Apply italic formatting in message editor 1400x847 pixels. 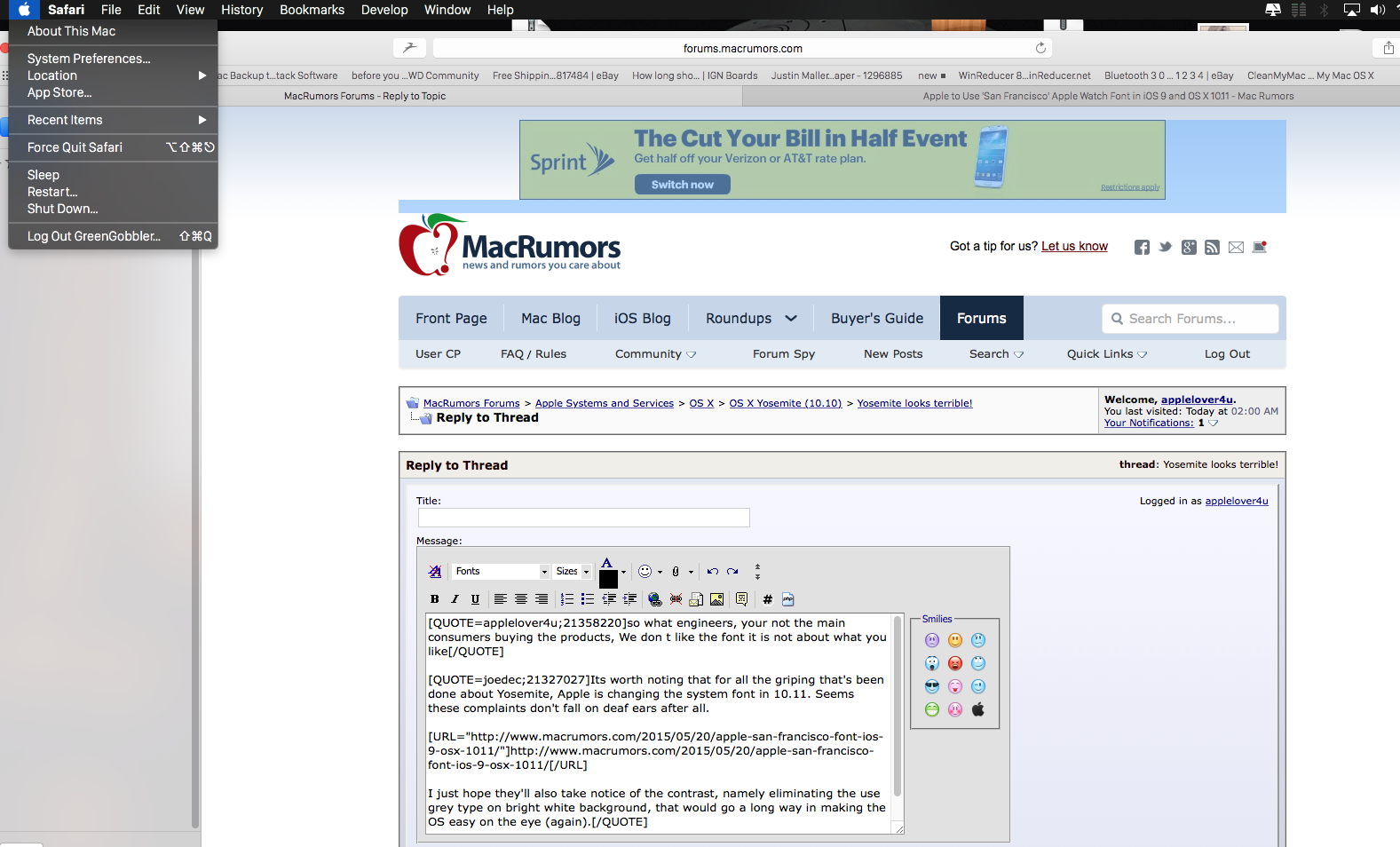click(x=455, y=599)
